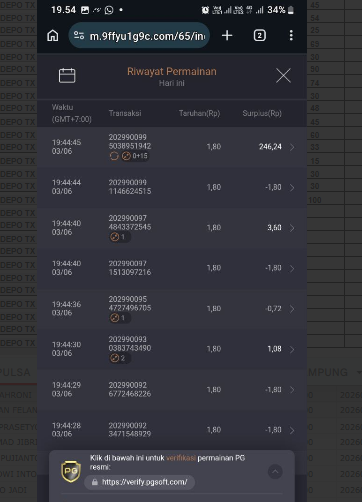
Task: Click the Surplus(Rp) column header
Action: (262, 113)
